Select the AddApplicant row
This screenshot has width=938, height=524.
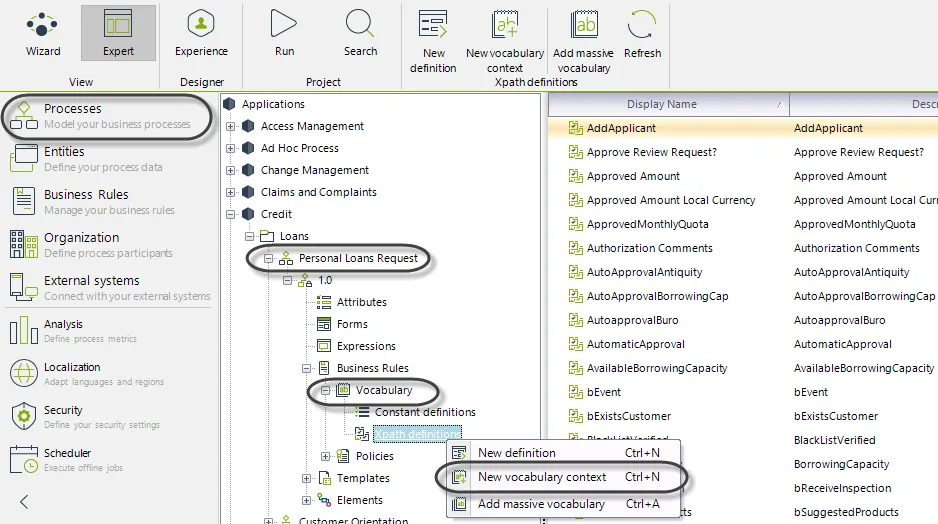tap(743, 128)
